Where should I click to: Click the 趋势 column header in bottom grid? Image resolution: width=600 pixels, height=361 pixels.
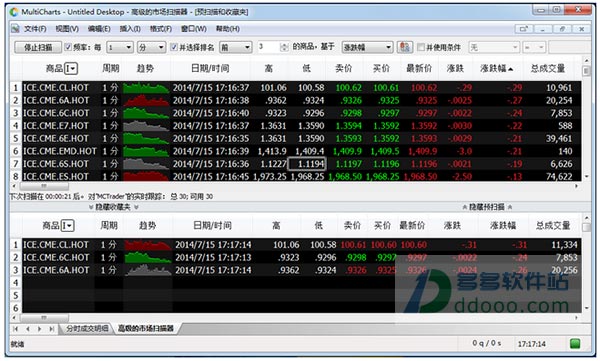(147, 225)
